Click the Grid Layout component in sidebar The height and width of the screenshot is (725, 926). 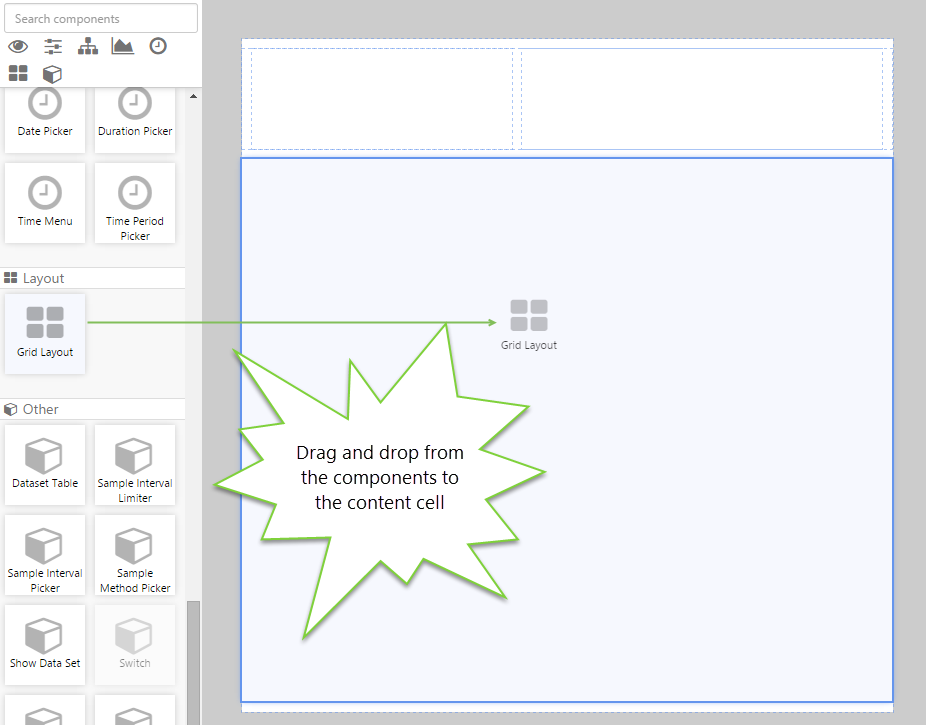click(x=45, y=333)
